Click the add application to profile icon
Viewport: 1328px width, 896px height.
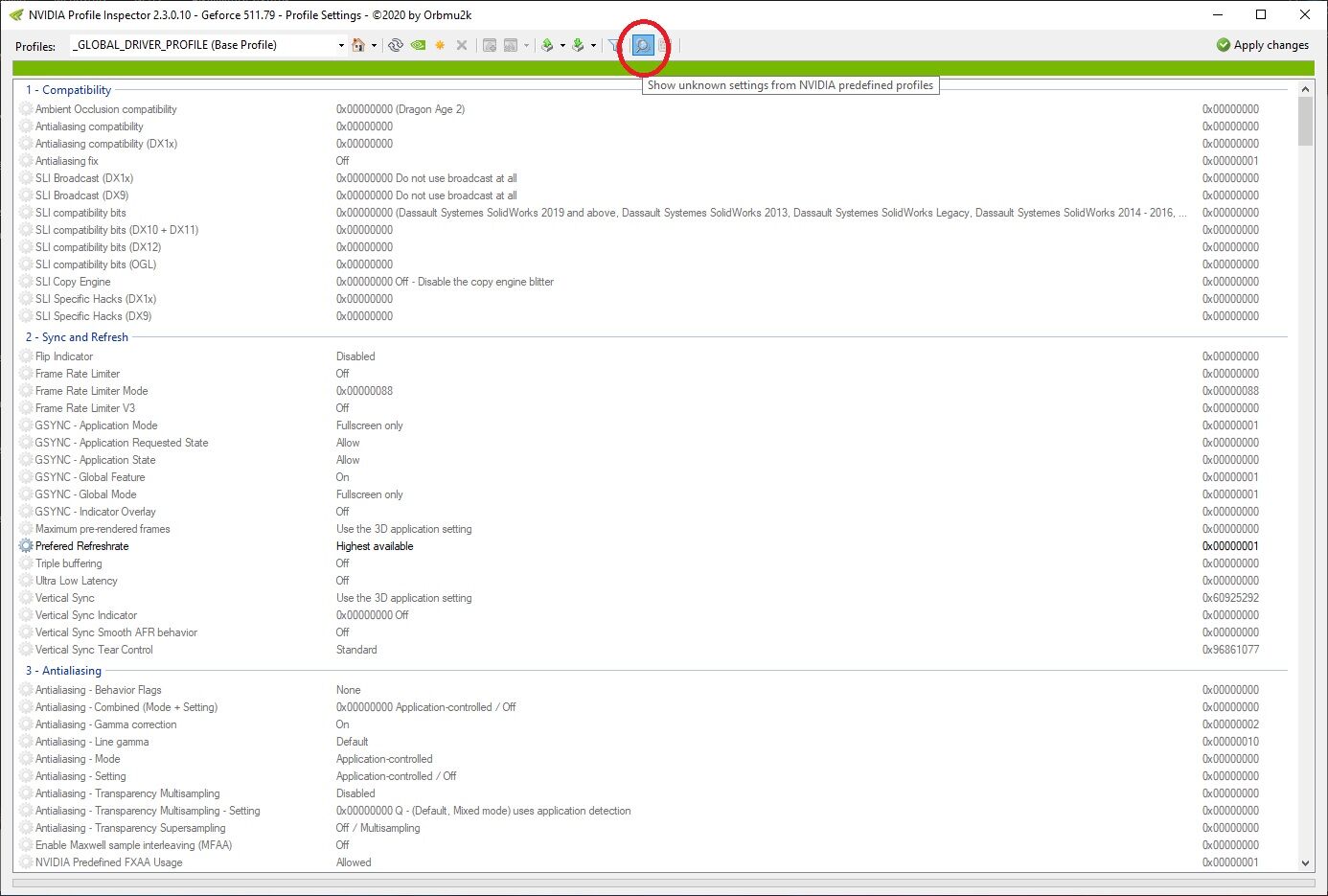pyautogui.click(x=490, y=45)
